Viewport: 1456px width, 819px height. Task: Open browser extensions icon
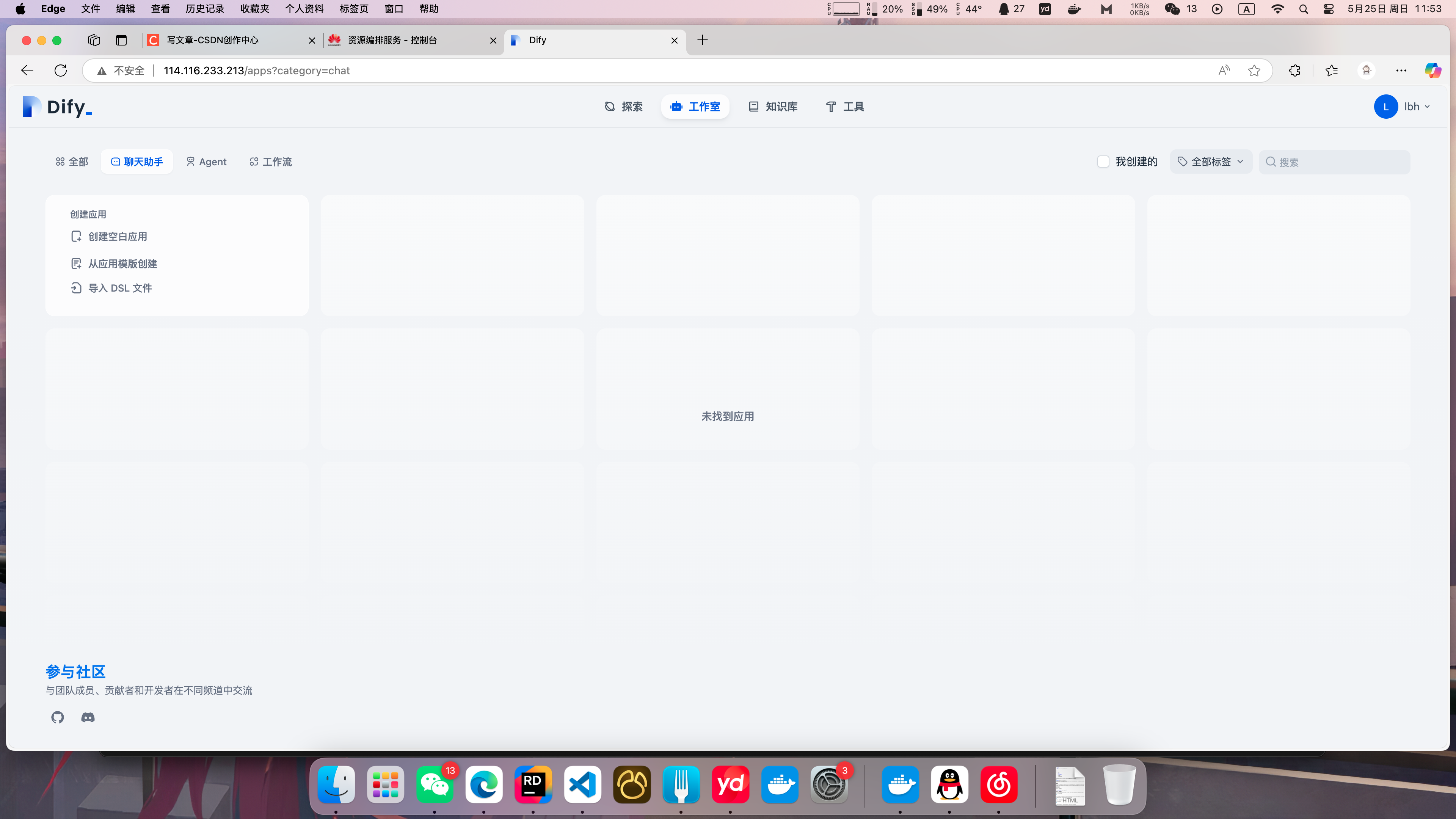coord(1294,71)
